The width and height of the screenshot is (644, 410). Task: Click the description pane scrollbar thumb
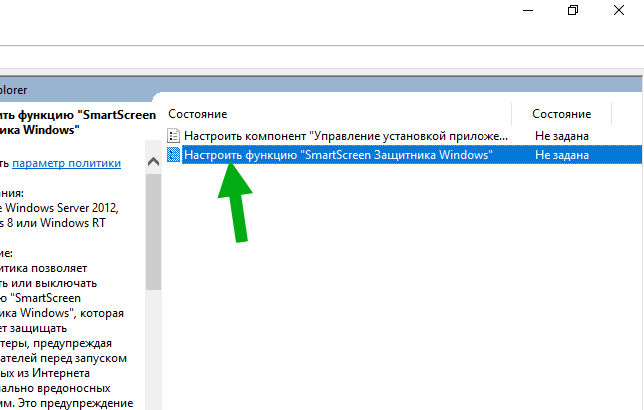point(153,232)
